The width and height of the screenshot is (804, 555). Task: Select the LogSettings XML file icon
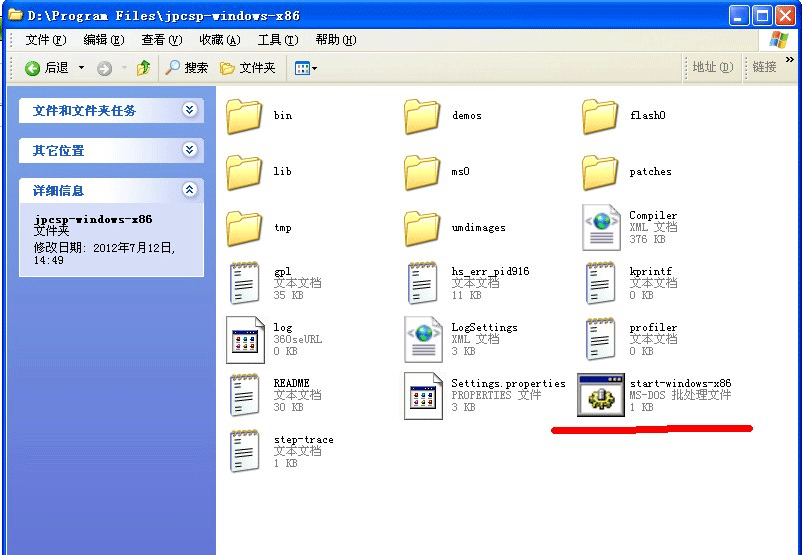click(x=423, y=340)
